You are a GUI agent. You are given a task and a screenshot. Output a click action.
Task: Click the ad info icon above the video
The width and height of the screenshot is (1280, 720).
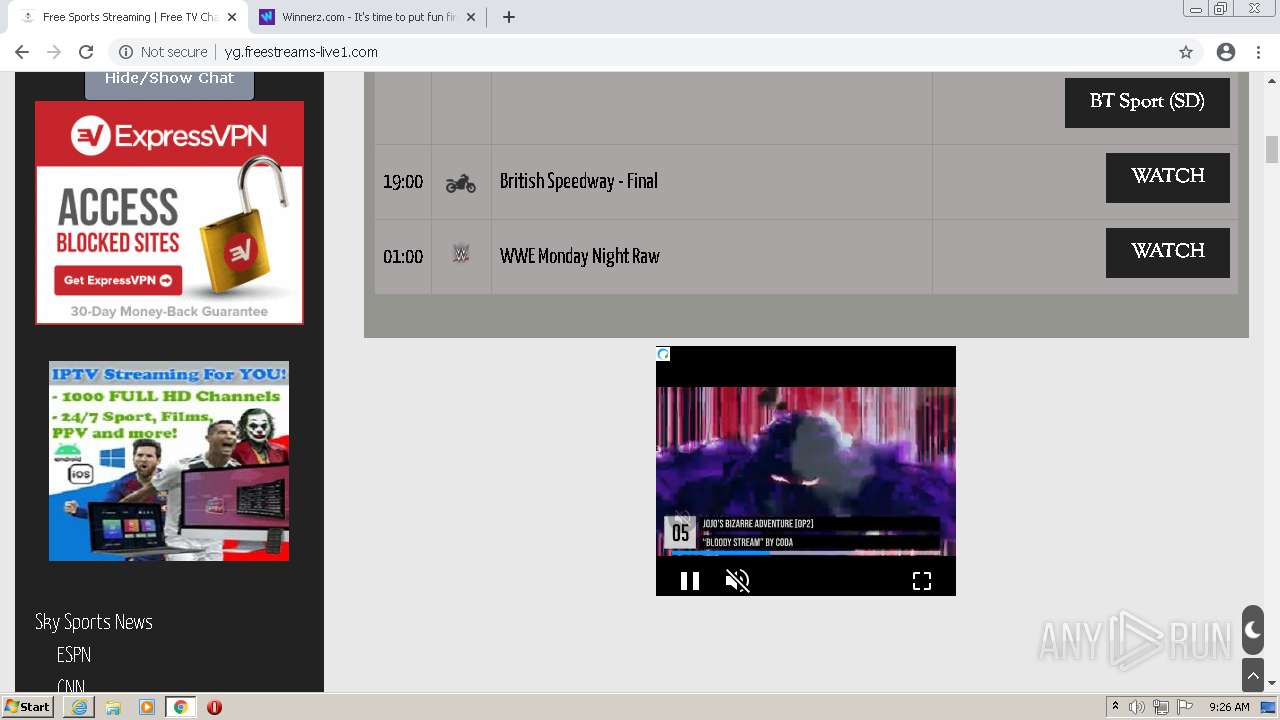[x=663, y=354]
